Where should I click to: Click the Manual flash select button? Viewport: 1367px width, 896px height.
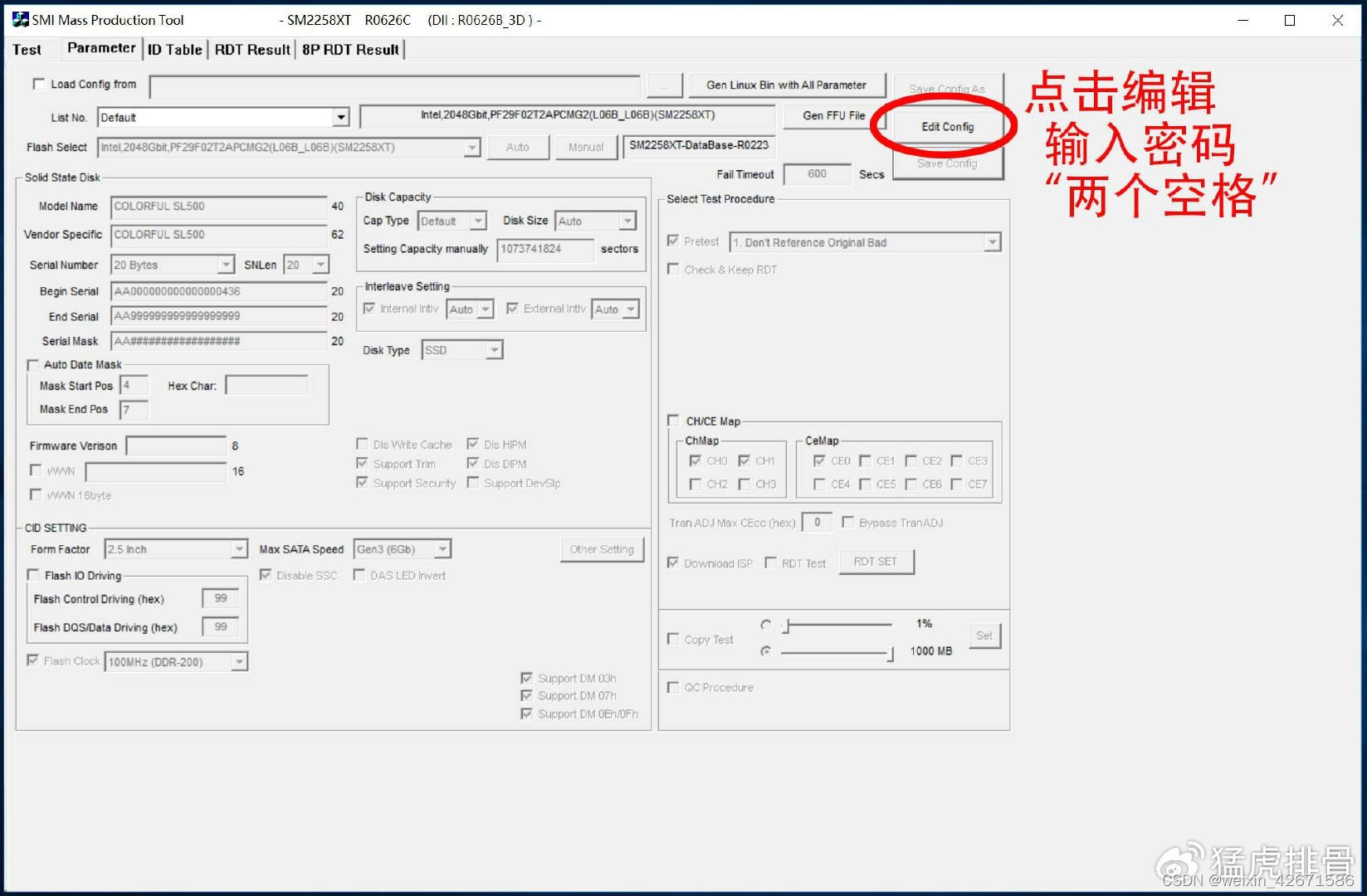click(586, 148)
